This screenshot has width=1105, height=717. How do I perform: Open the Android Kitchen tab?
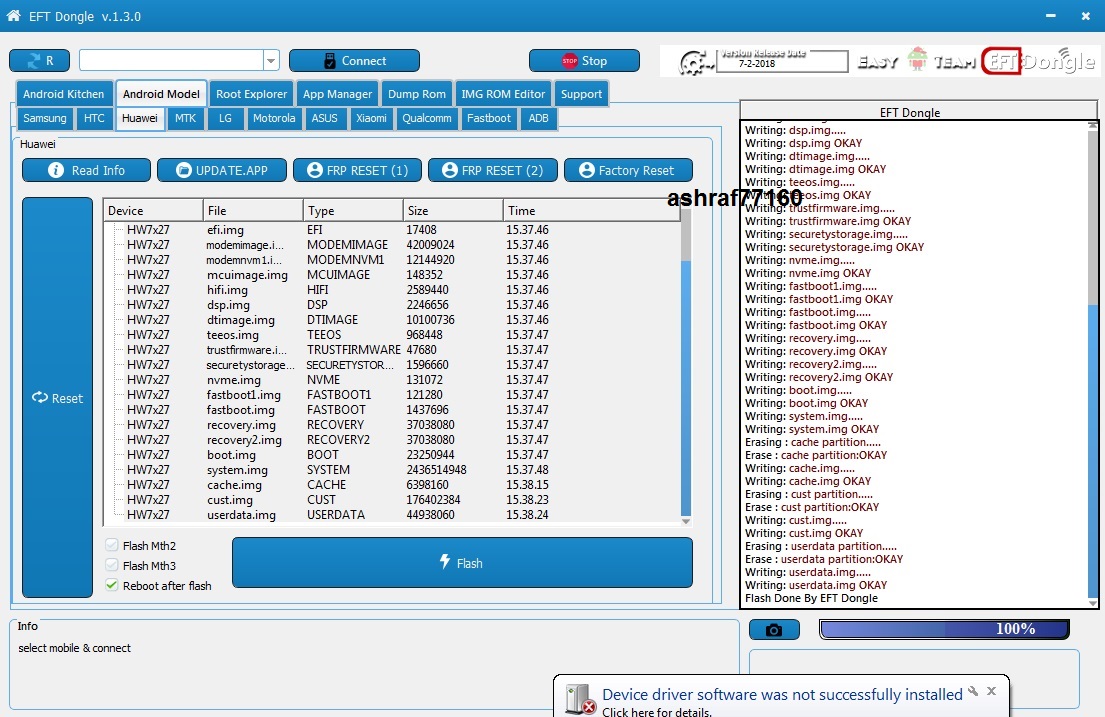tap(63, 94)
